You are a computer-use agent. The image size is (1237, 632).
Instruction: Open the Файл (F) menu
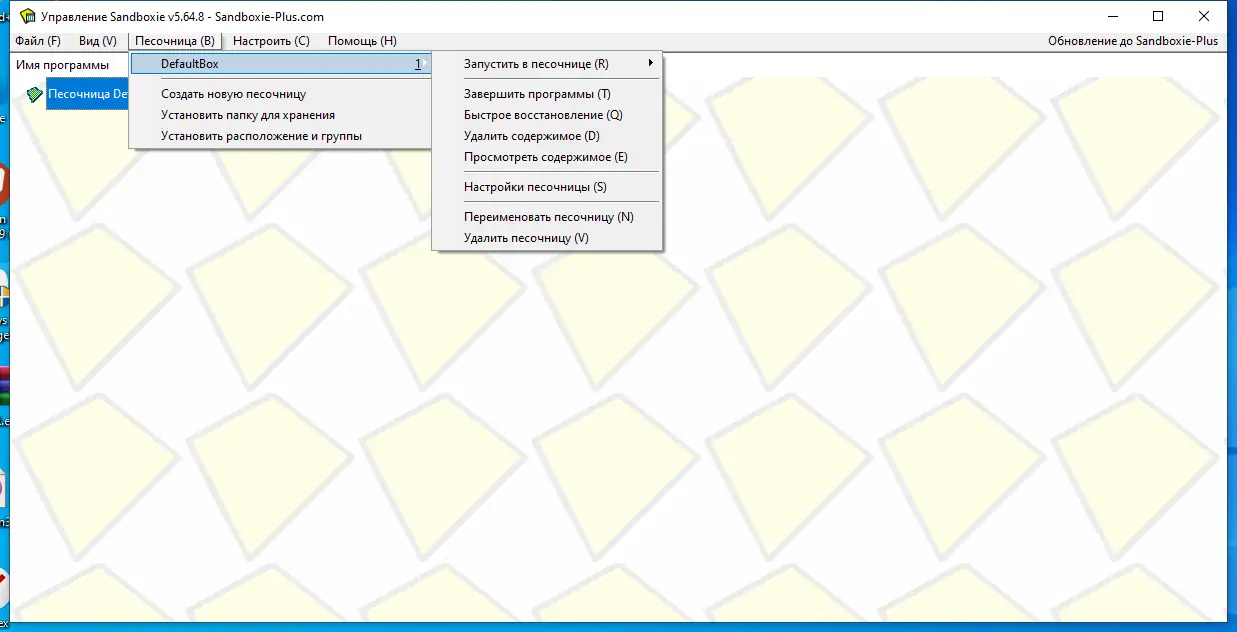click(x=38, y=41)
